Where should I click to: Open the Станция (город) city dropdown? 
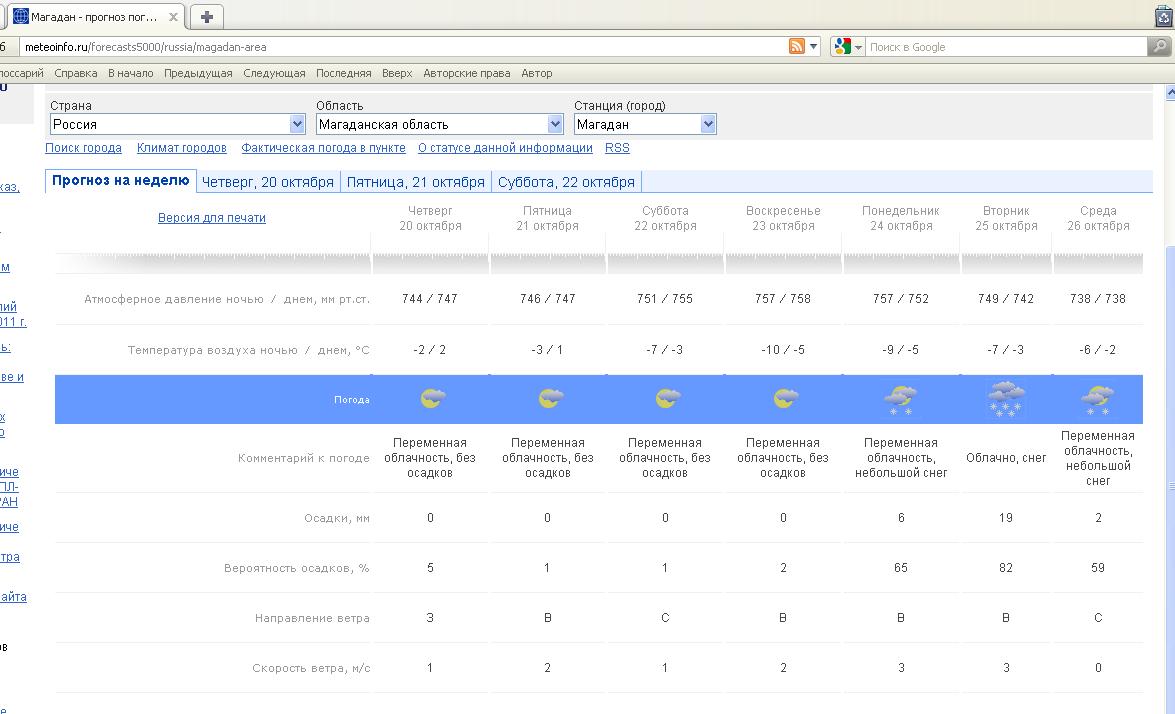pos(708,124)
